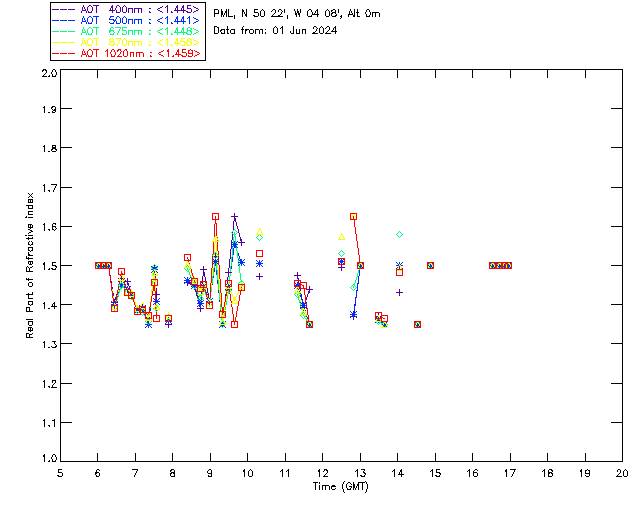
Task: Click the x-axis label 7
Action: click(x=135, y=473)
